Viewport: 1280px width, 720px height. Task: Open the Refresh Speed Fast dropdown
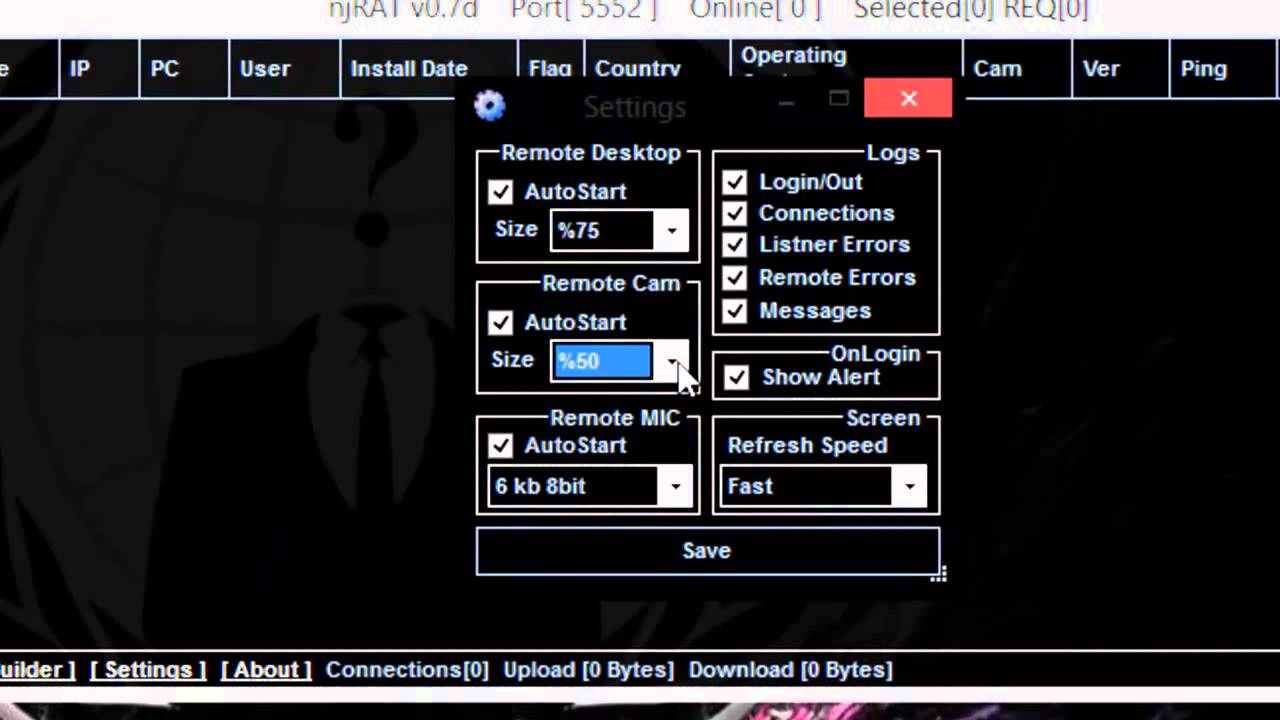point(823,486)
